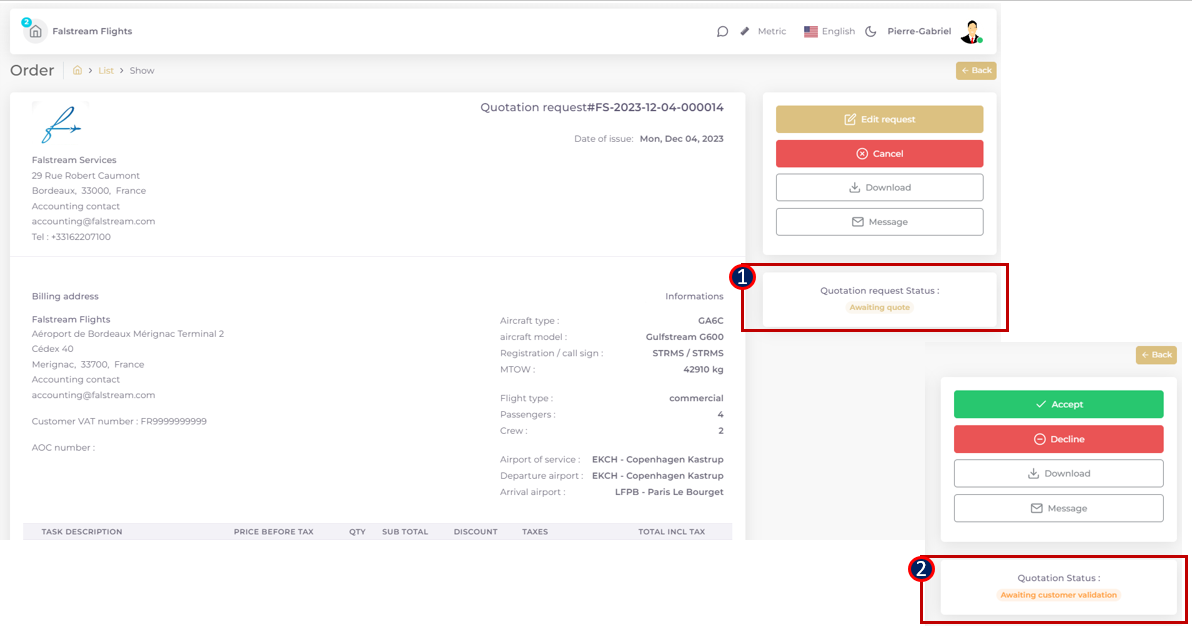Image resolution: width=1192 pixels, height=626 pixels.
Task: Open the chat messages bubble icon
Action: [x=722, y=31]
